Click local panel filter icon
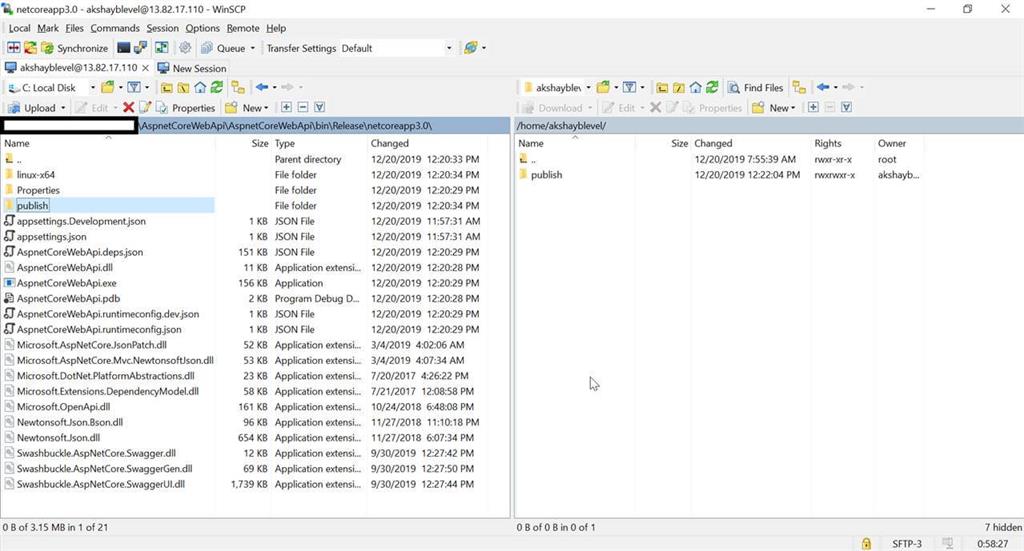The width and height of the screenshot is (1024, 551). pos(134,87)
